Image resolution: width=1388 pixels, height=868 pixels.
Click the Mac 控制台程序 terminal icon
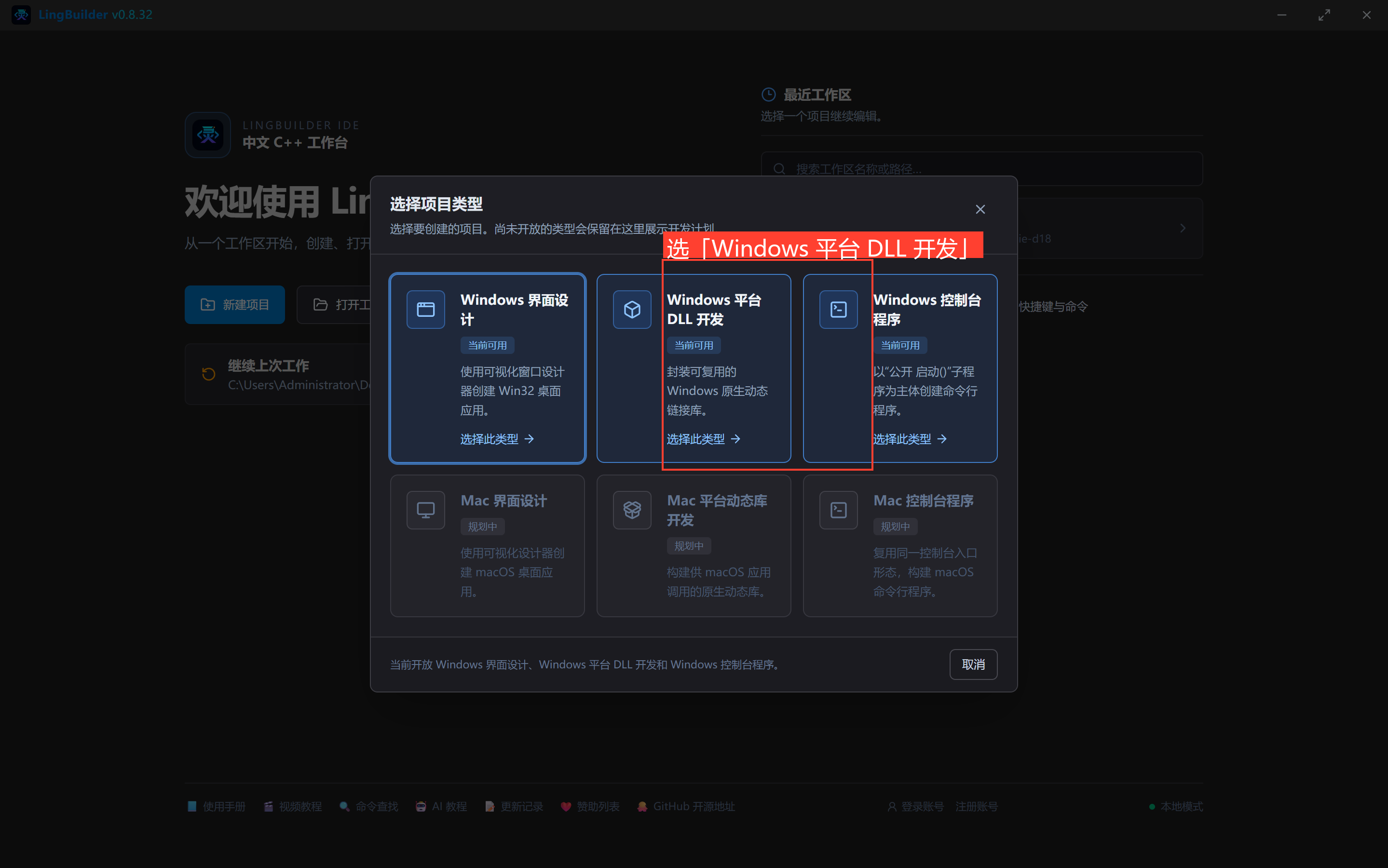coord(838,510)
